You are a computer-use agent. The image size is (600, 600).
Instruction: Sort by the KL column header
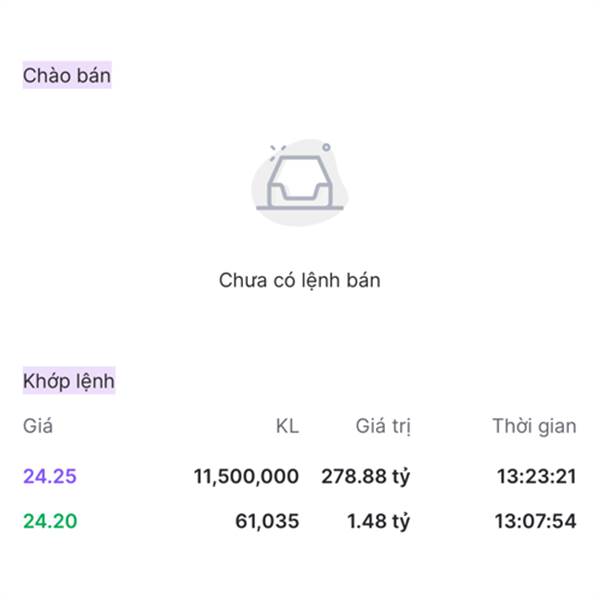(x=287, y=426)
